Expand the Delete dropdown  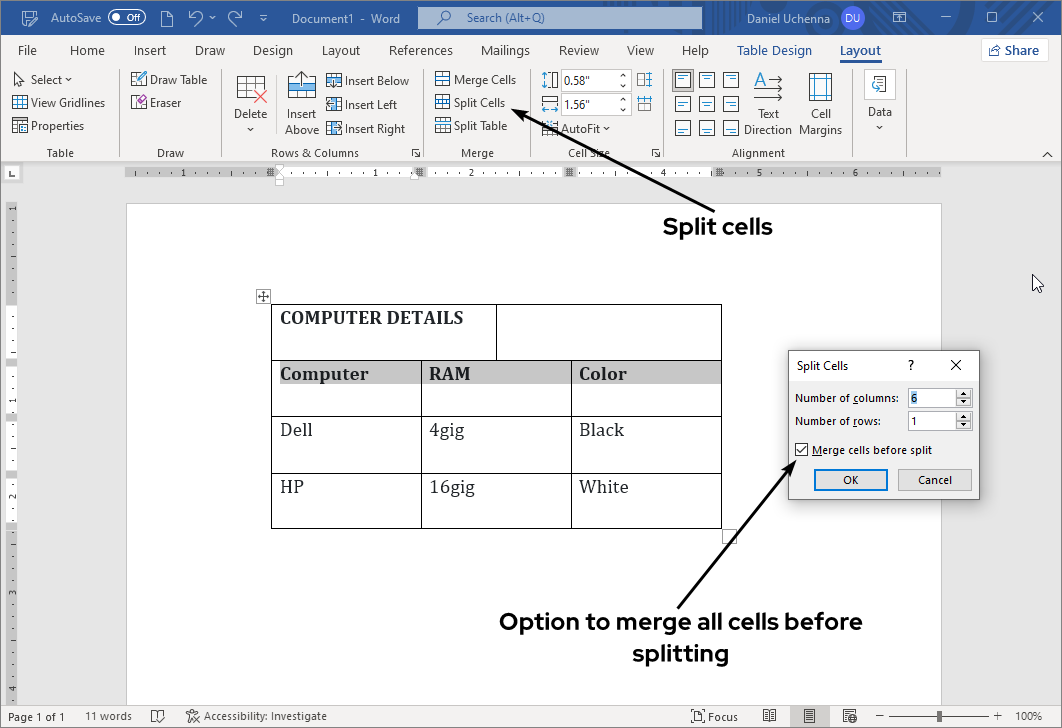click(x=250, y=128)
